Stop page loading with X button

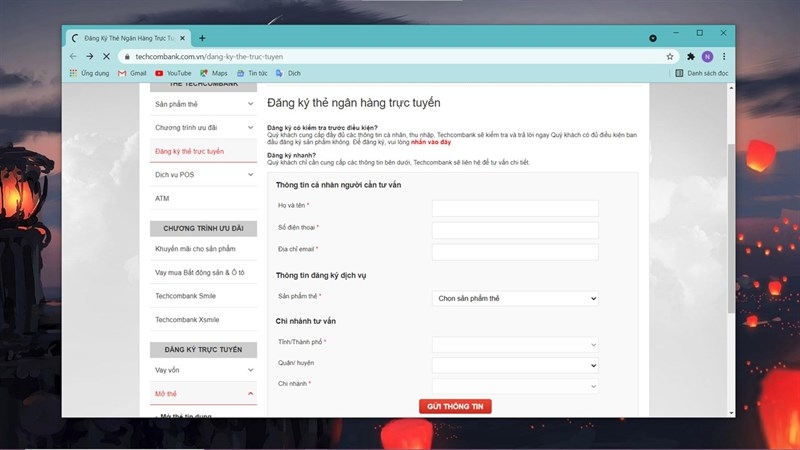pyautogui.click(x=106, y=57)
